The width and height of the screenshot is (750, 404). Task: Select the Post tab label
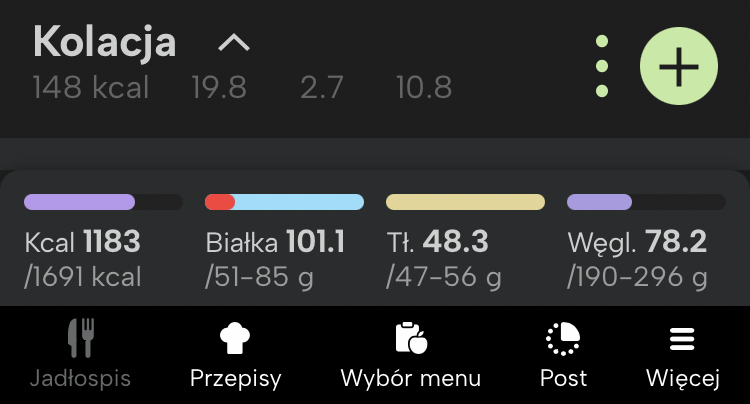tap(563, 379)
